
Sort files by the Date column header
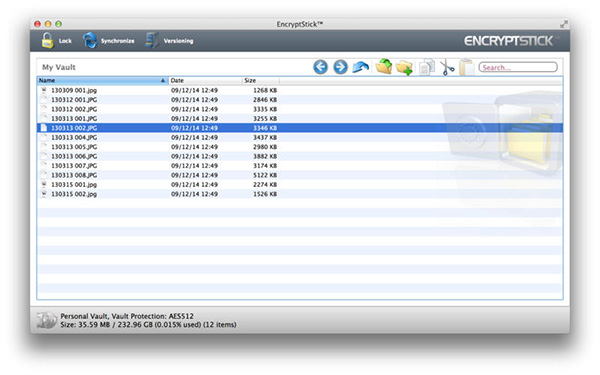tap(205, 80)
